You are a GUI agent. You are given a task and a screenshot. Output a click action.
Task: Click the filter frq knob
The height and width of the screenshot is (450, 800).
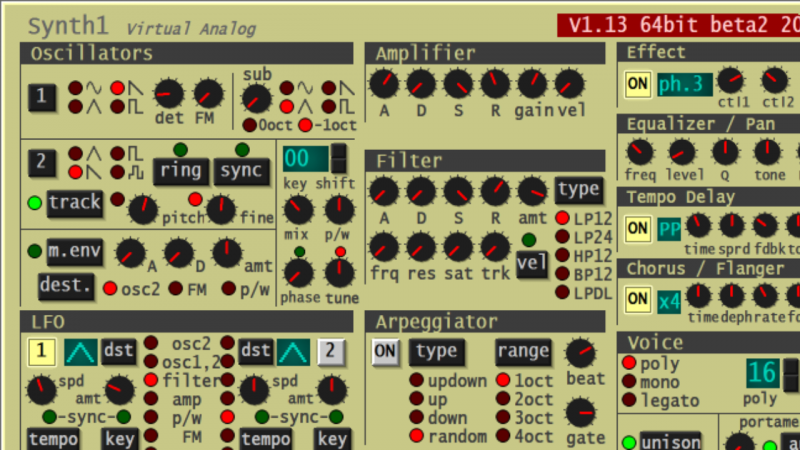click(384, 247)
